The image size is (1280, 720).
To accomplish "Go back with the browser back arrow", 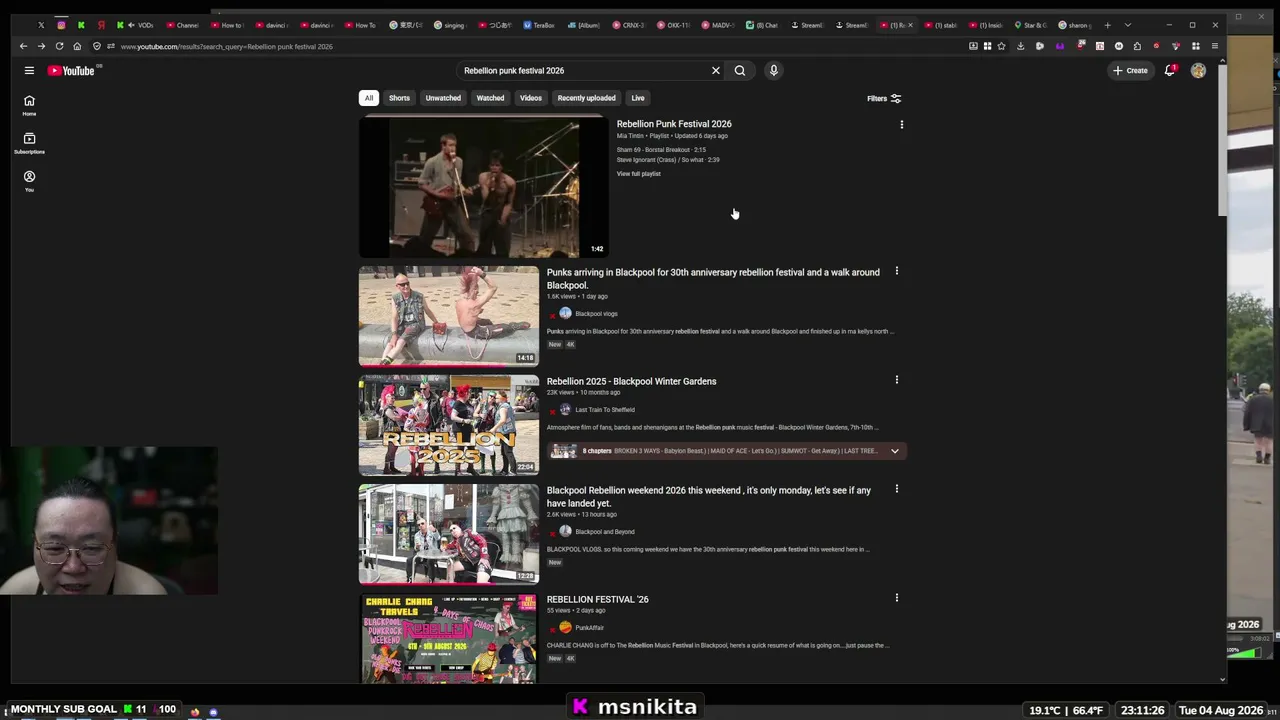I will coord(23,46).
